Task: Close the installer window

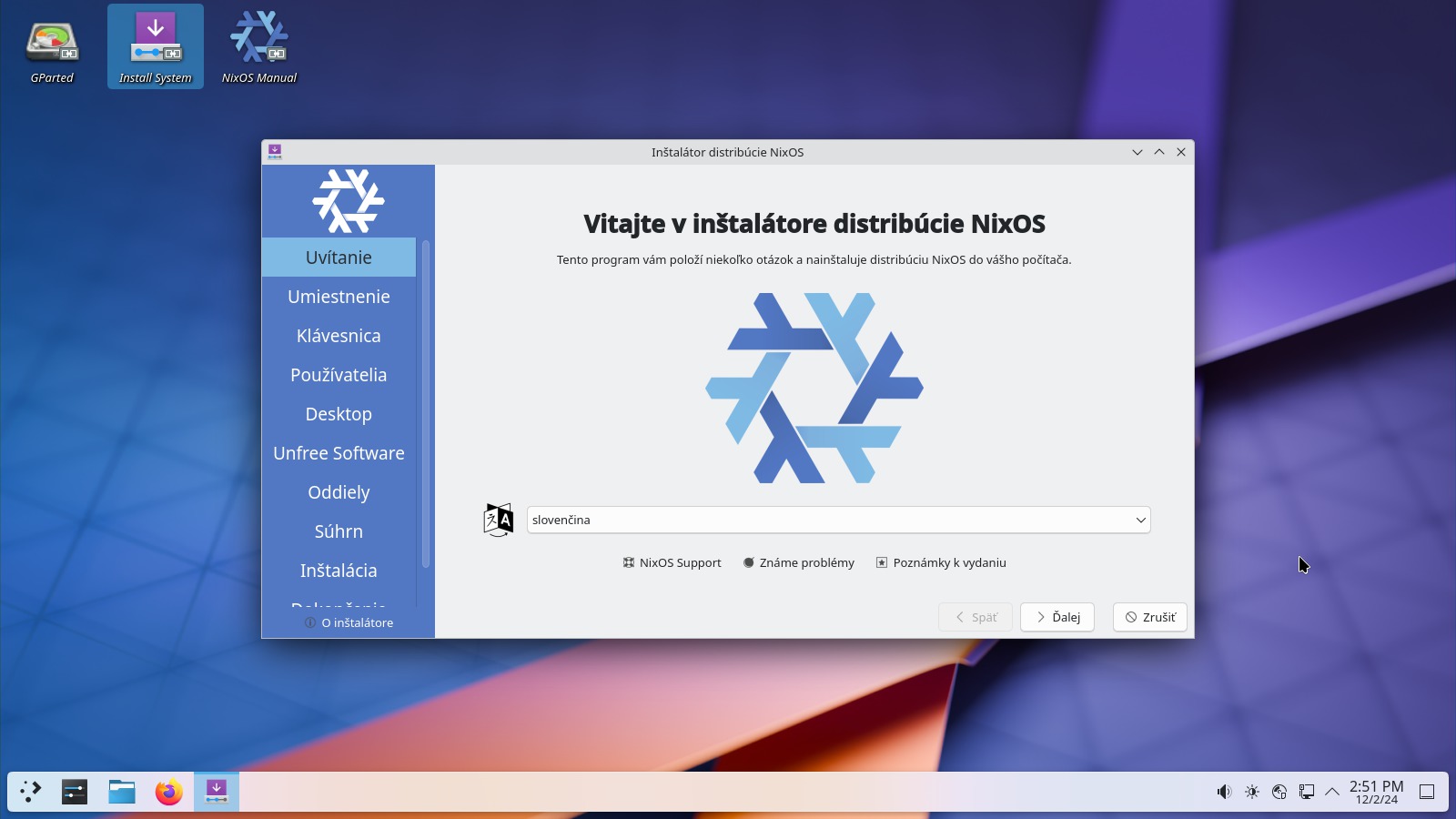Action: pyautogui.click(x=1181, y=152)
